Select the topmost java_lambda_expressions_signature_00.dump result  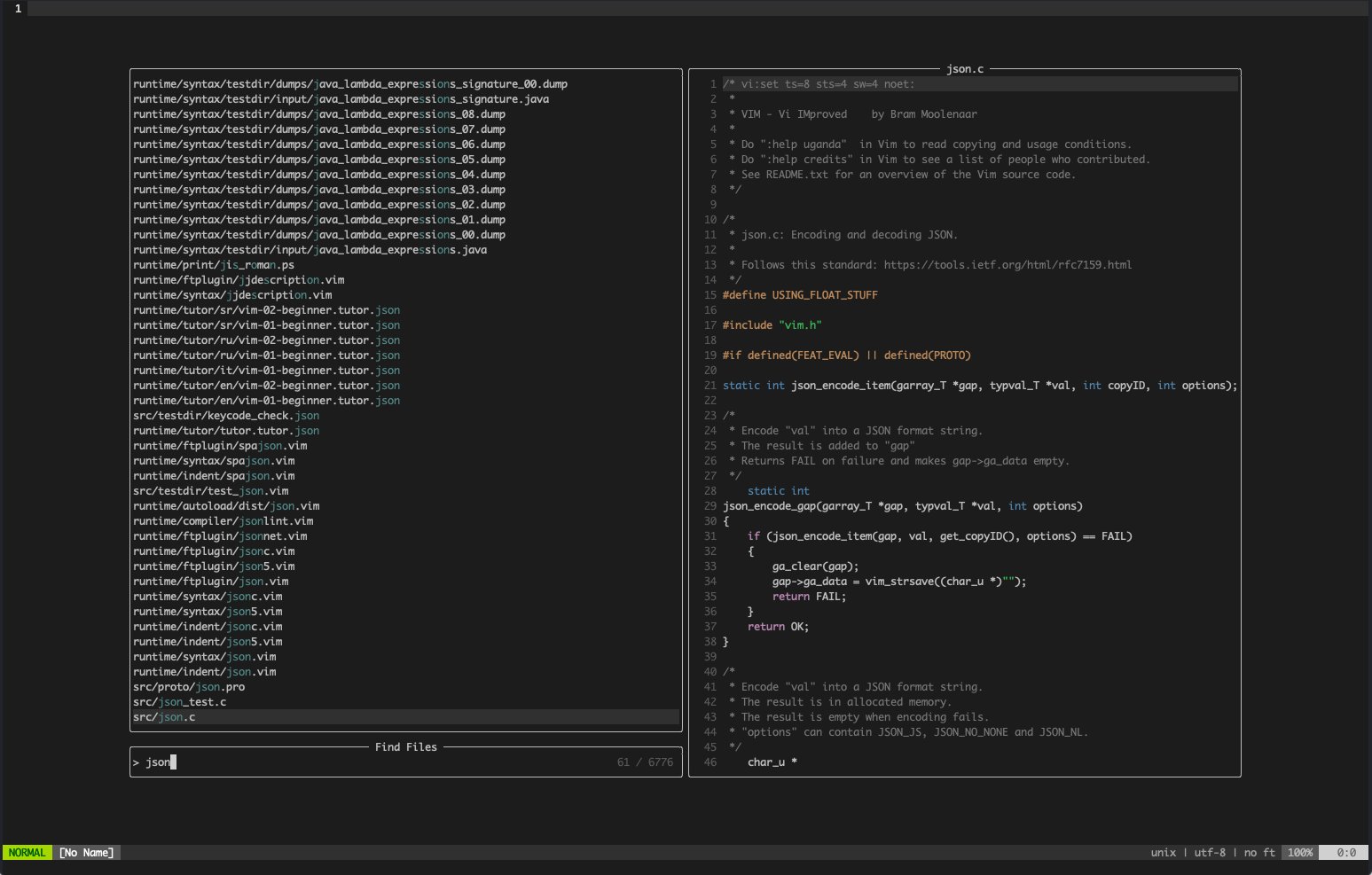coord(350,83)
